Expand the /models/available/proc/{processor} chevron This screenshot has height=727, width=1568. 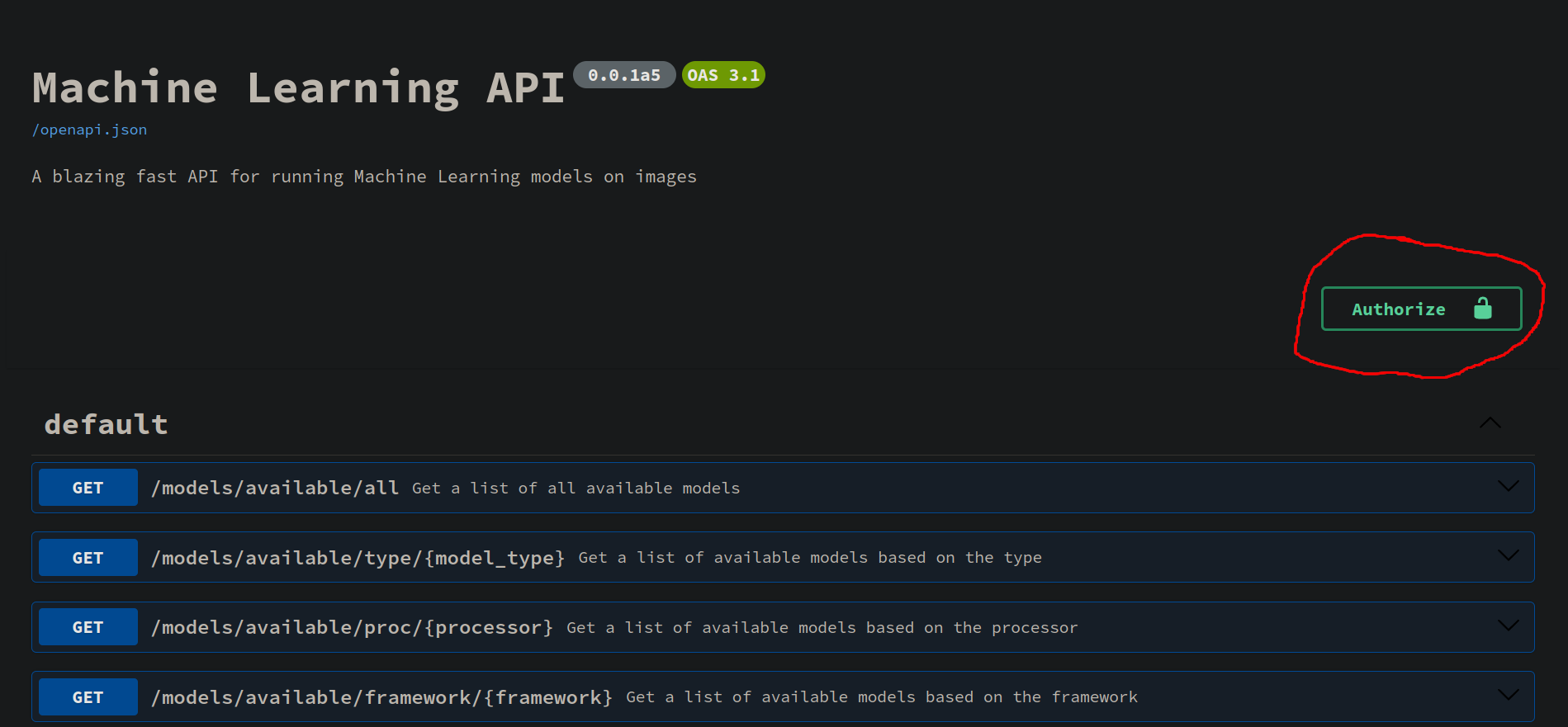coord(1509,626)
